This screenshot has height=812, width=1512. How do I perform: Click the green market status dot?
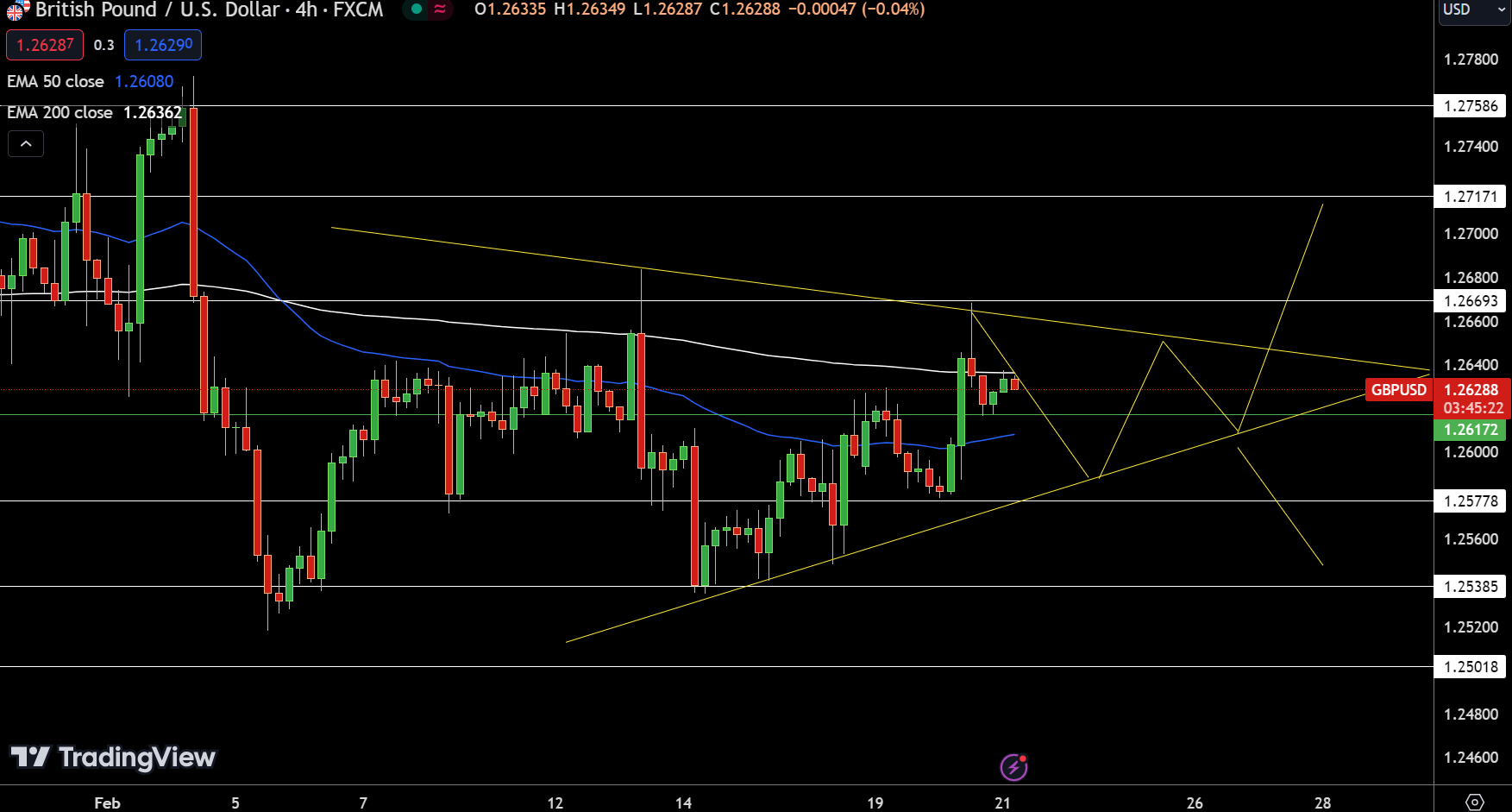(417, 9)
